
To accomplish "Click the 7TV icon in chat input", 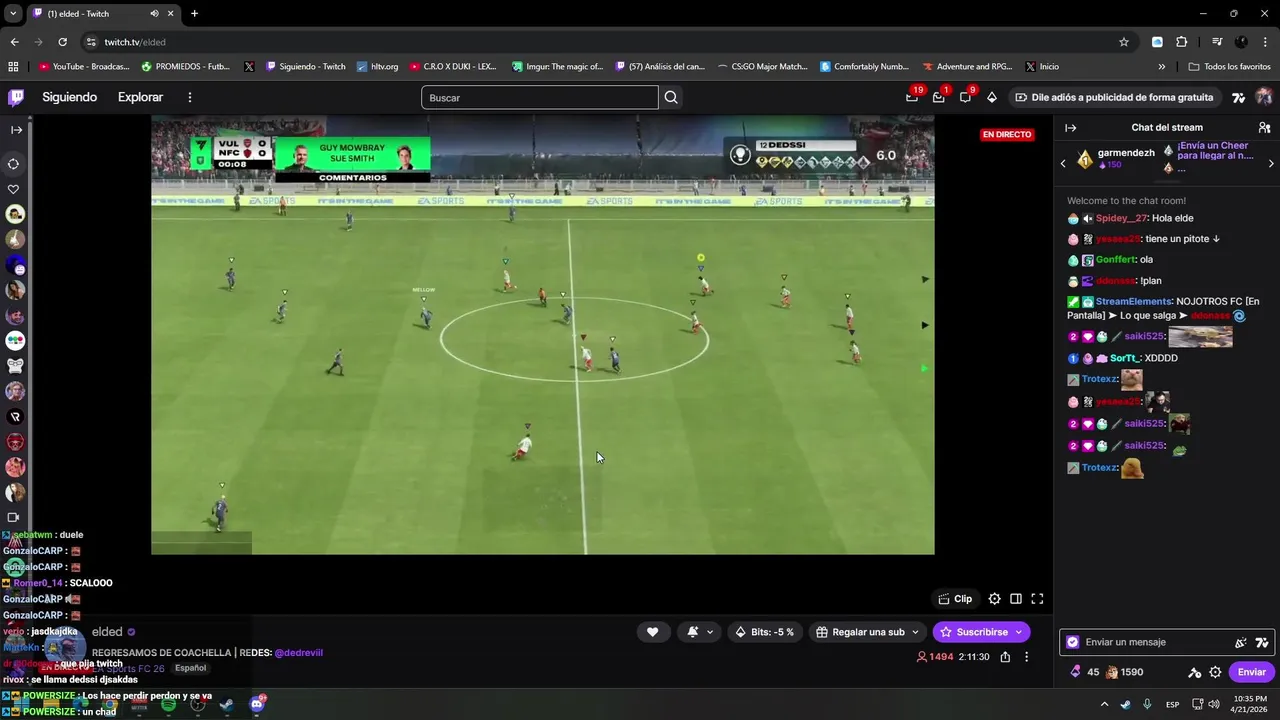I will [1262, 642].
